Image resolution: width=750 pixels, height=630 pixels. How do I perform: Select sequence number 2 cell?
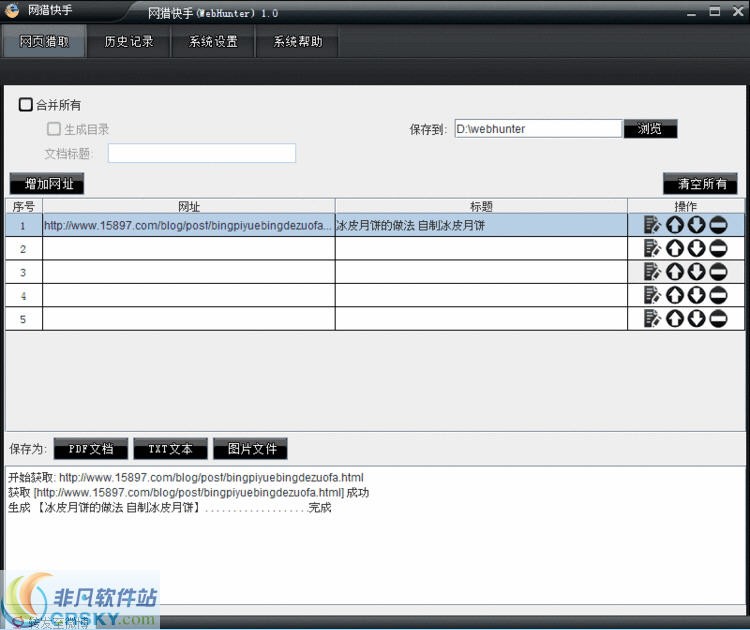coord(24,249)
